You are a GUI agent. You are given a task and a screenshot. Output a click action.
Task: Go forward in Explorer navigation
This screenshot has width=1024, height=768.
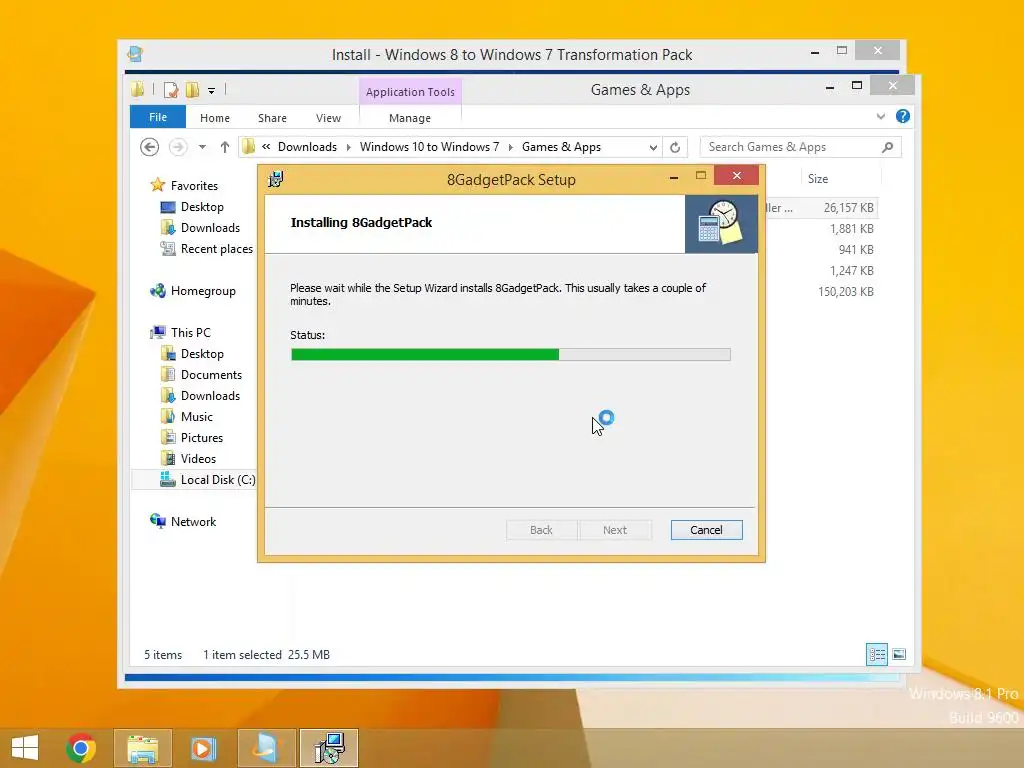[x=178, y=147]
